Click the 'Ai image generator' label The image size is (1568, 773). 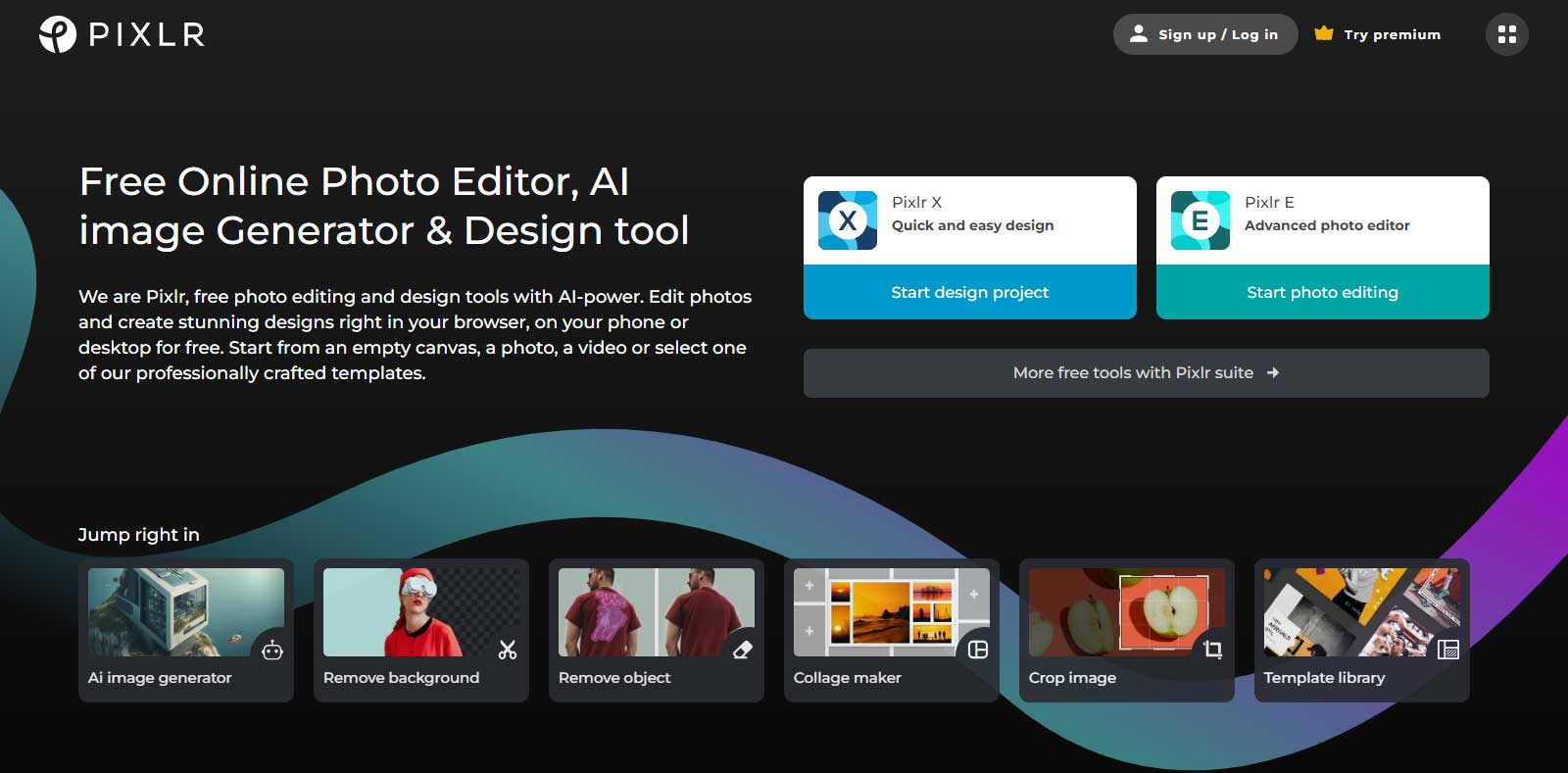pos(160,678)
